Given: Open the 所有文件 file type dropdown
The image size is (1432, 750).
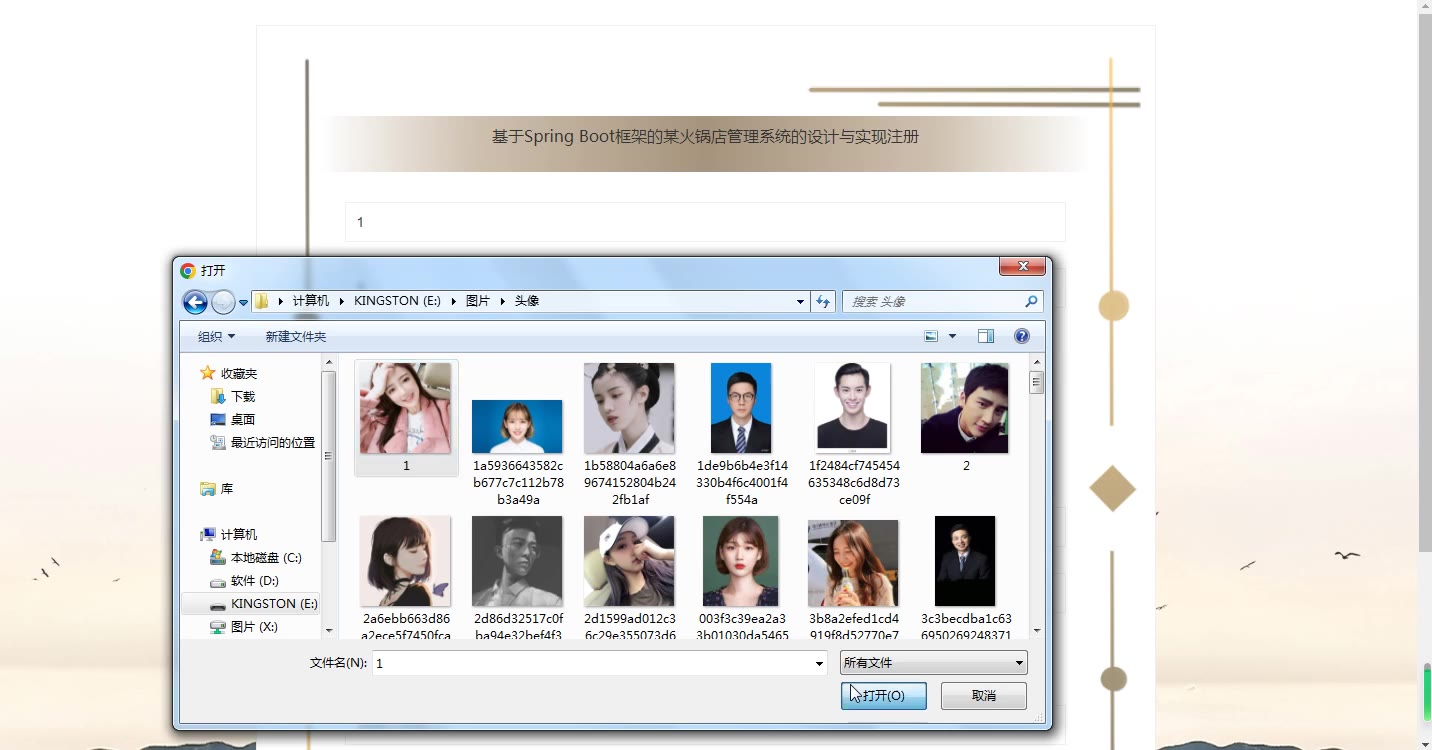Looking at the screenshot, I should click(933, 662).
